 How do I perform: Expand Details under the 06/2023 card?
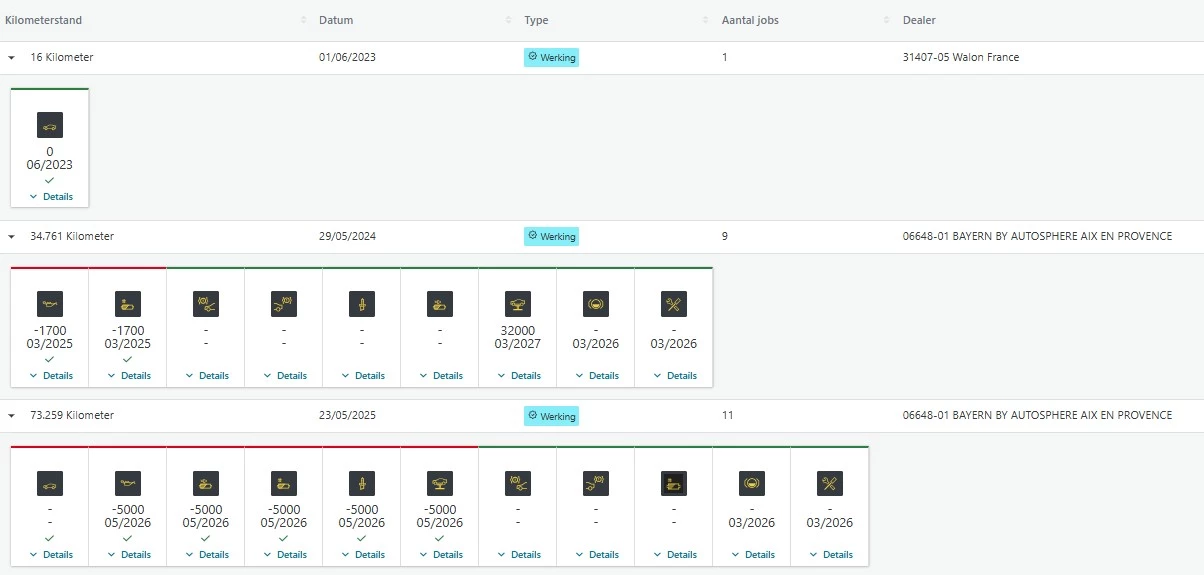pyautogui.click(x=51, y=197)
